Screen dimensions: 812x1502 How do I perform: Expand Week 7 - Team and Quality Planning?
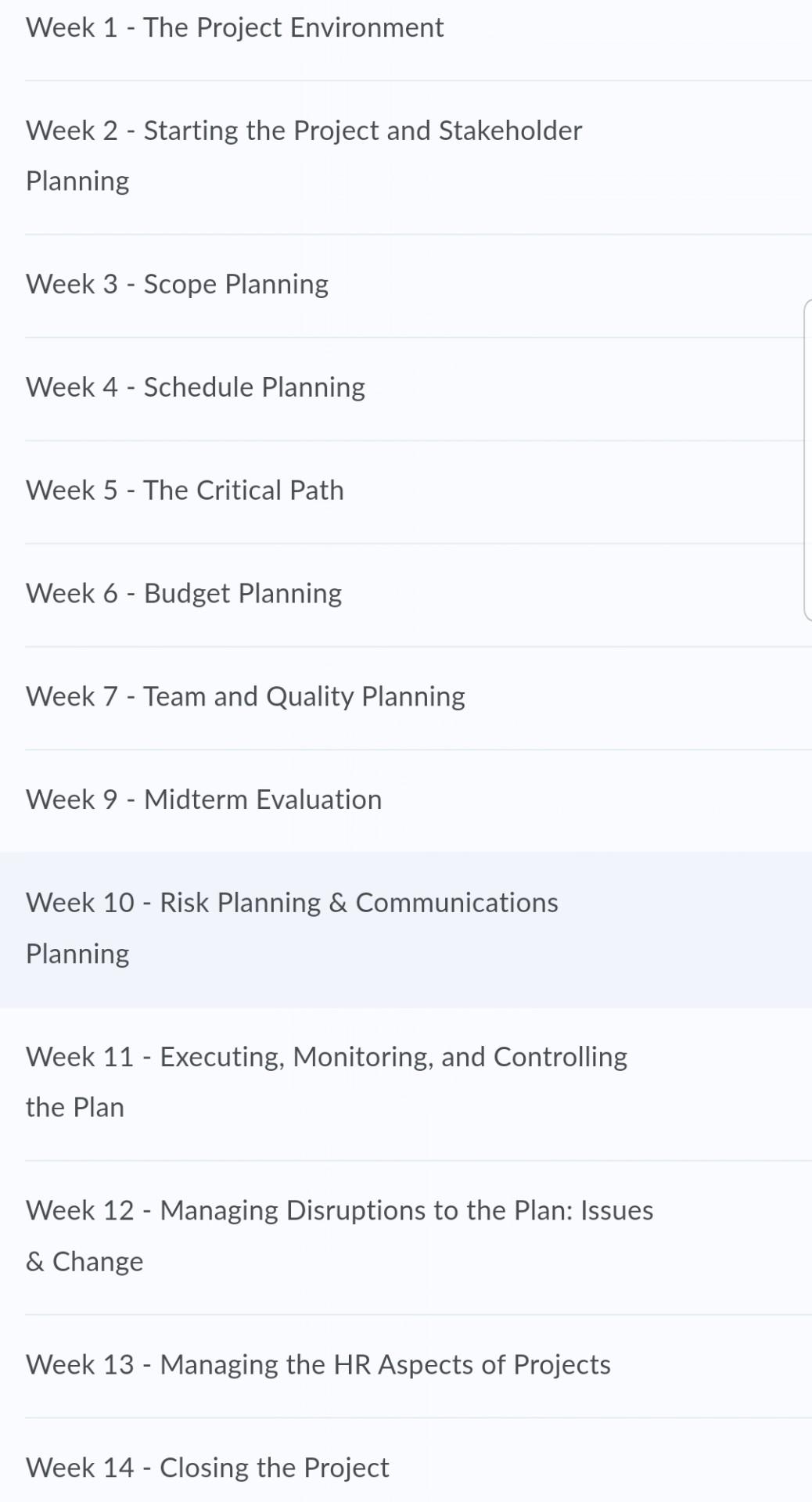coord(246,695)
